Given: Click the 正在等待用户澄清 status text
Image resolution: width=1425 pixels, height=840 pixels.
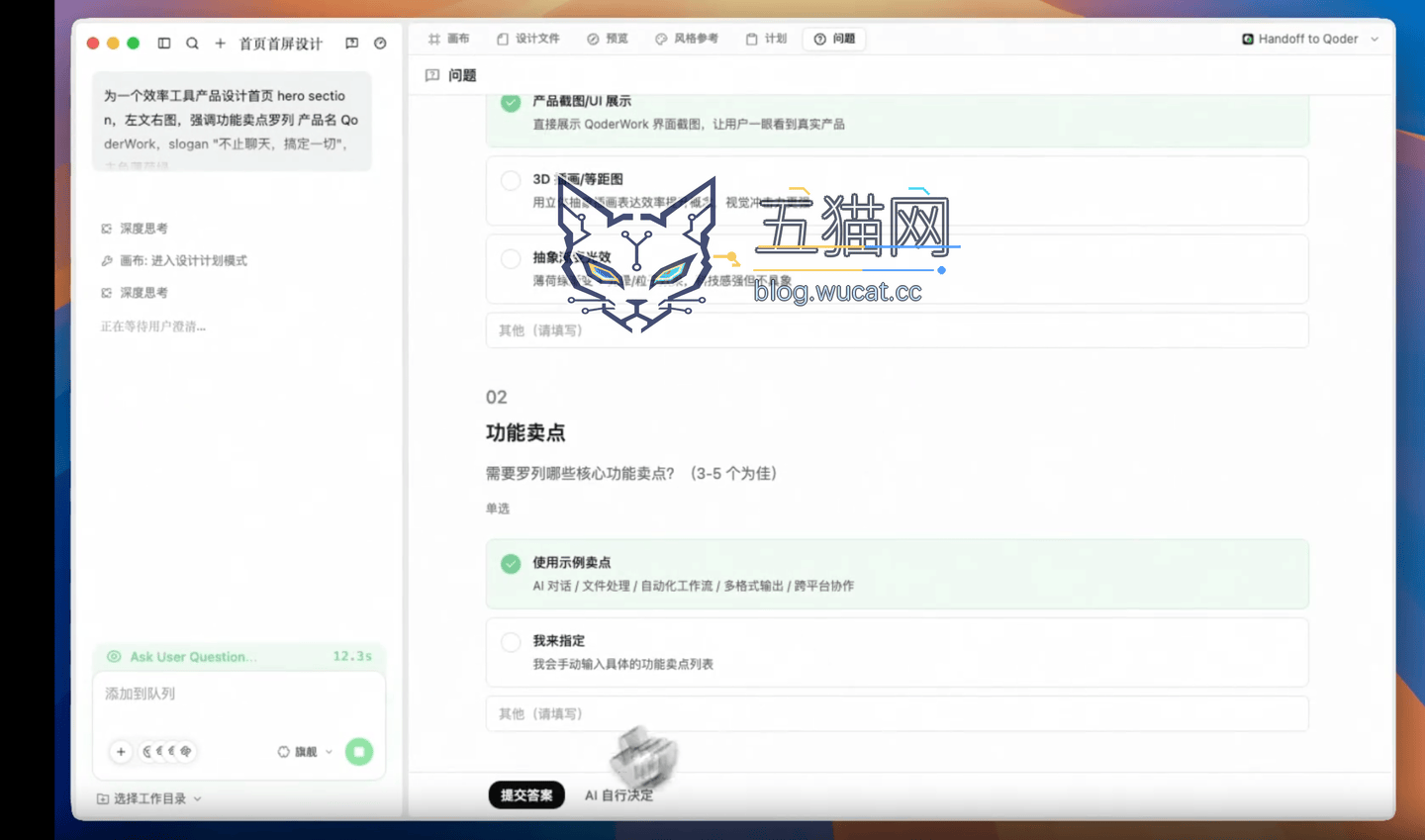Looking at the screenshot, I should 153,327.
